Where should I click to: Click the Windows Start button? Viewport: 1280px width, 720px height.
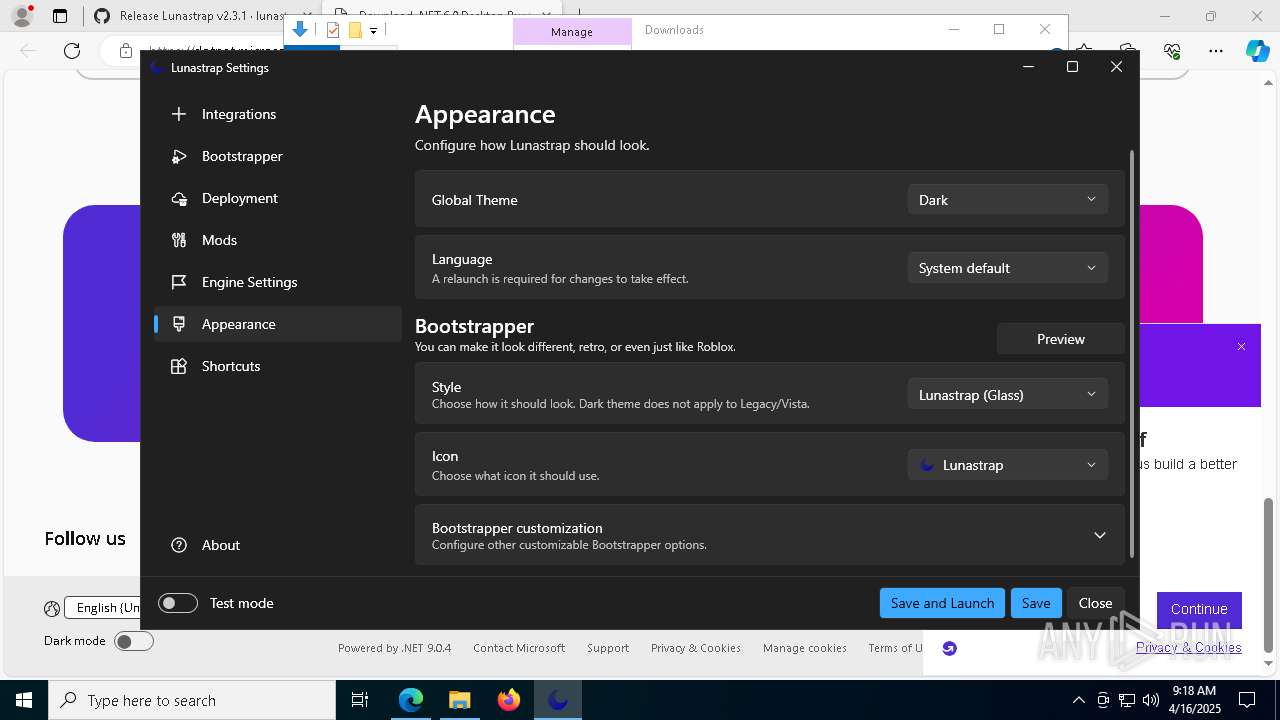[x=24, y=700]
